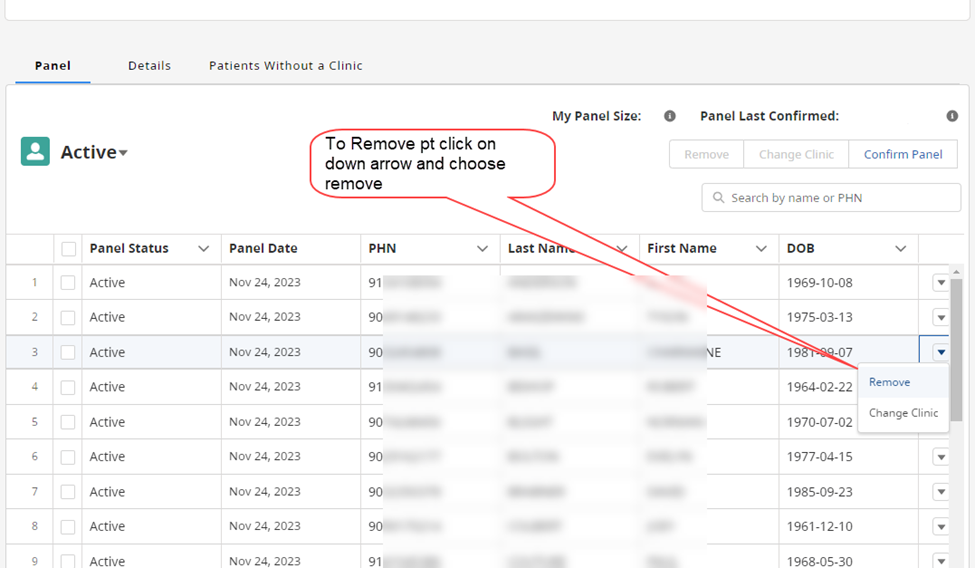The width and height of the screenshot is (975, 568).
Task: Click the search magnifier icon
Action: (x=718, y=198)
